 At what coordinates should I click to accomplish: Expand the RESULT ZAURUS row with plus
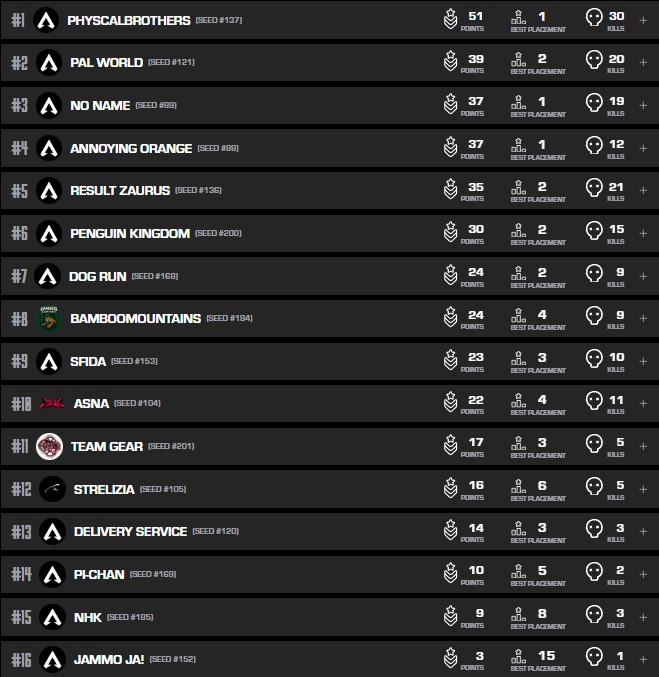click(643, 190)
